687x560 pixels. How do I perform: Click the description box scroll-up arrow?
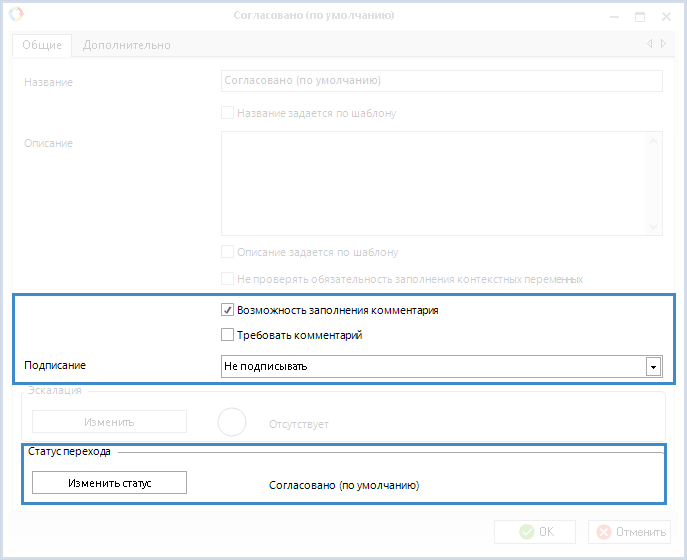click(655, 140)
